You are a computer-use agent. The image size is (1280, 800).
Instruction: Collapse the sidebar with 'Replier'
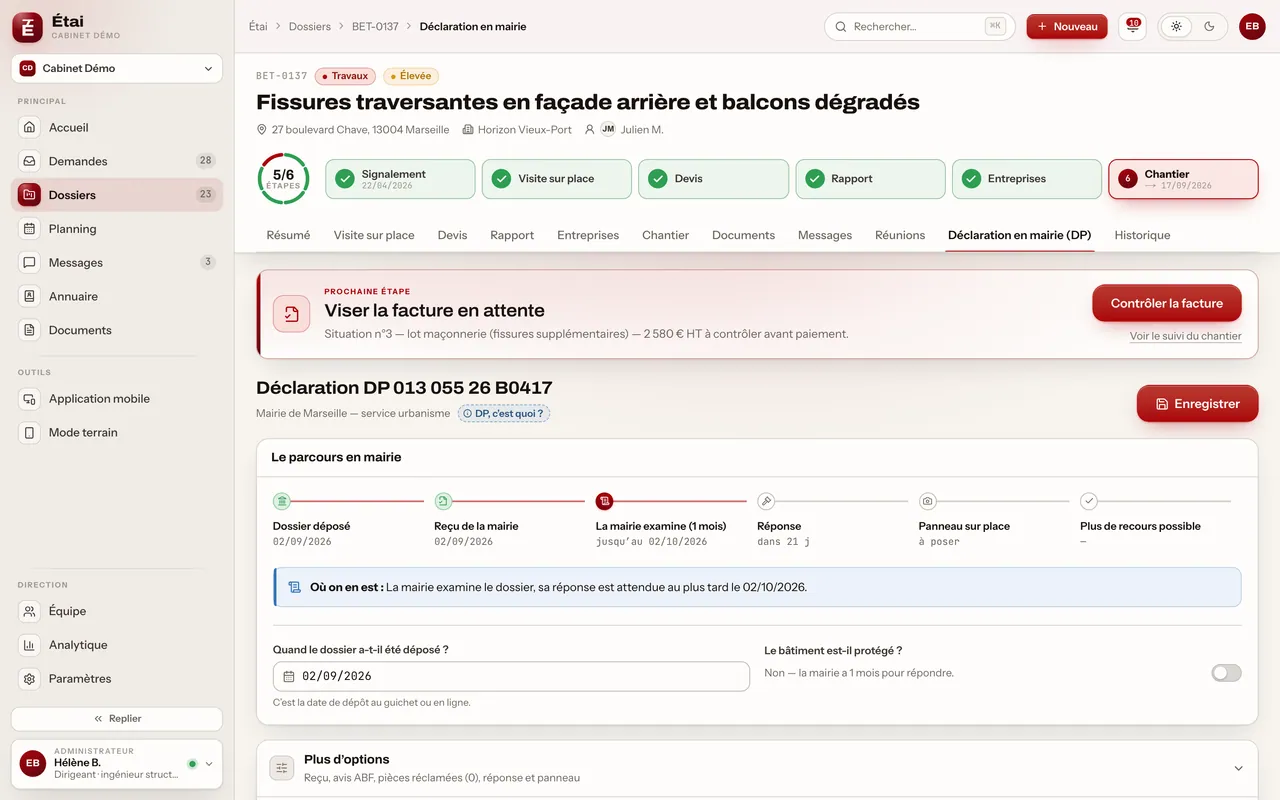coord(117,719)
